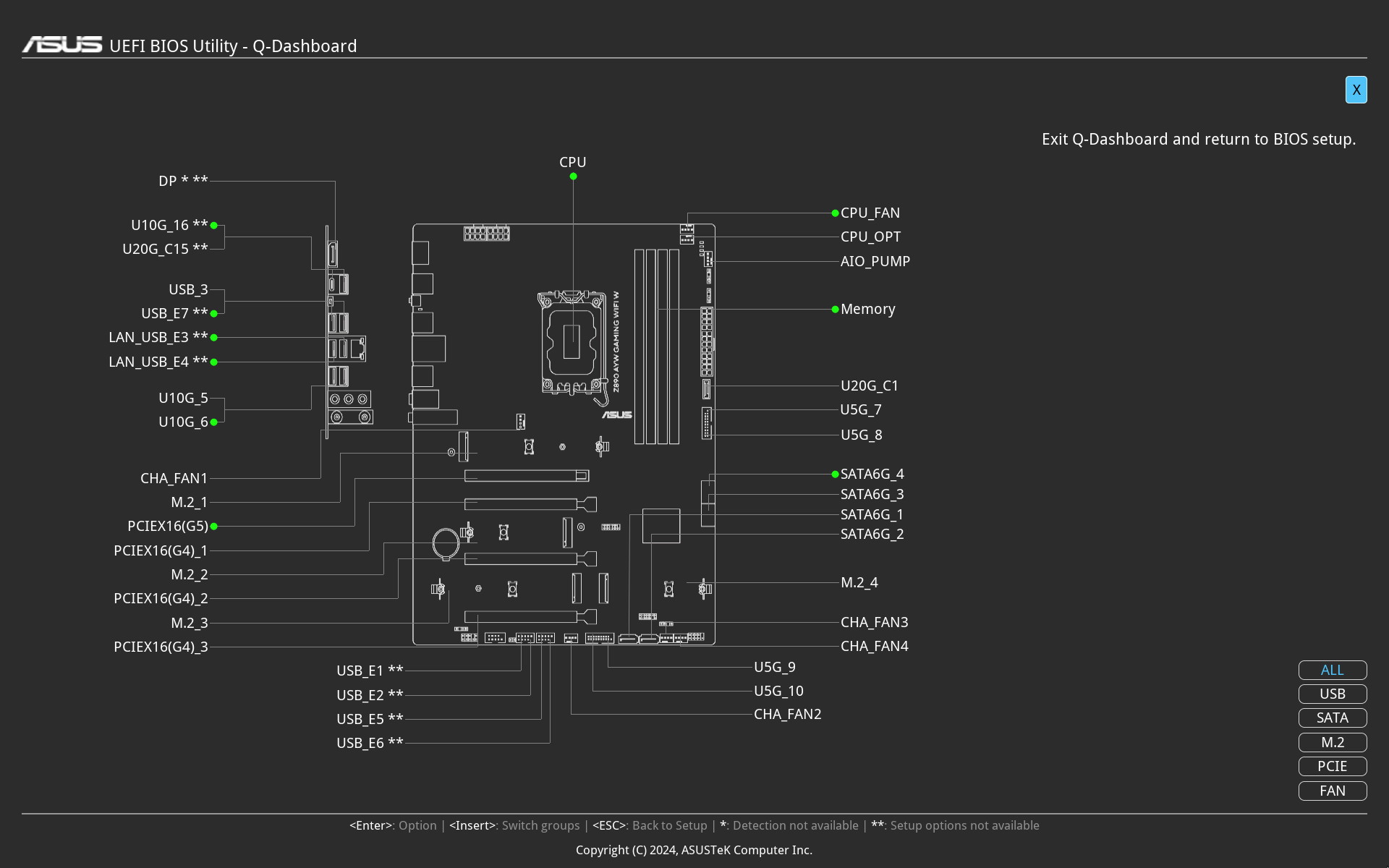Screen dimensions: 1389x868
Task: Switch to the M.2 filter group
Action: coord(1332,742)
